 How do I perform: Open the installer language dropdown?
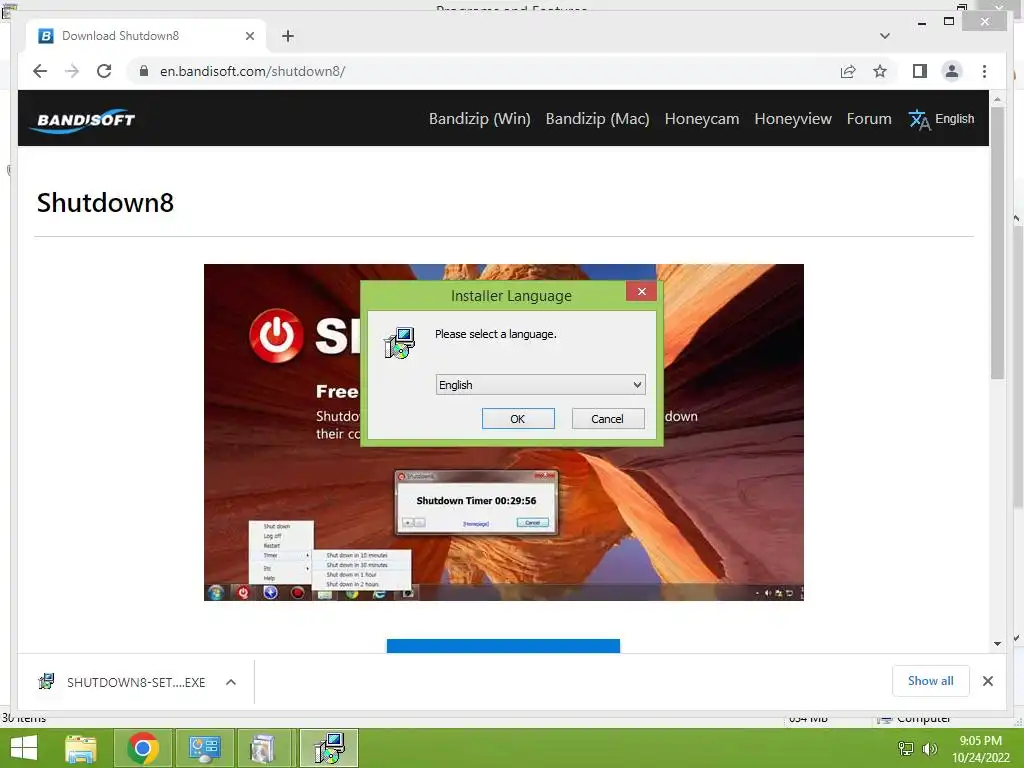point(540,385)
